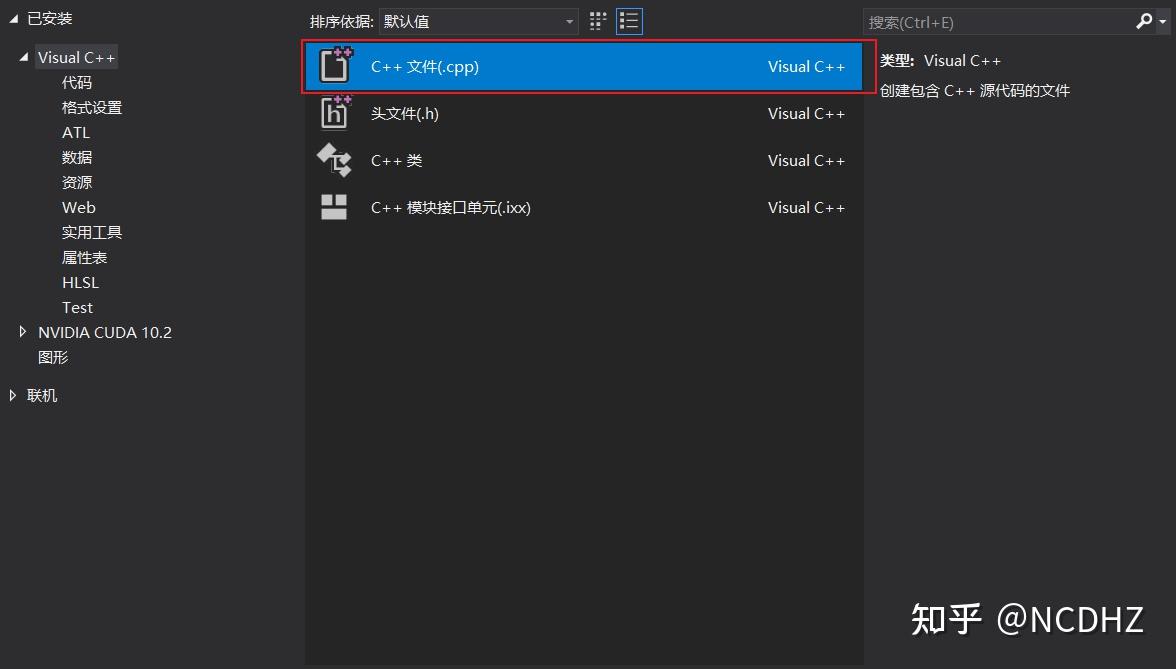Select the Web template category
This screenshot has width=1176, height=669.
click(x=79, y=207)
